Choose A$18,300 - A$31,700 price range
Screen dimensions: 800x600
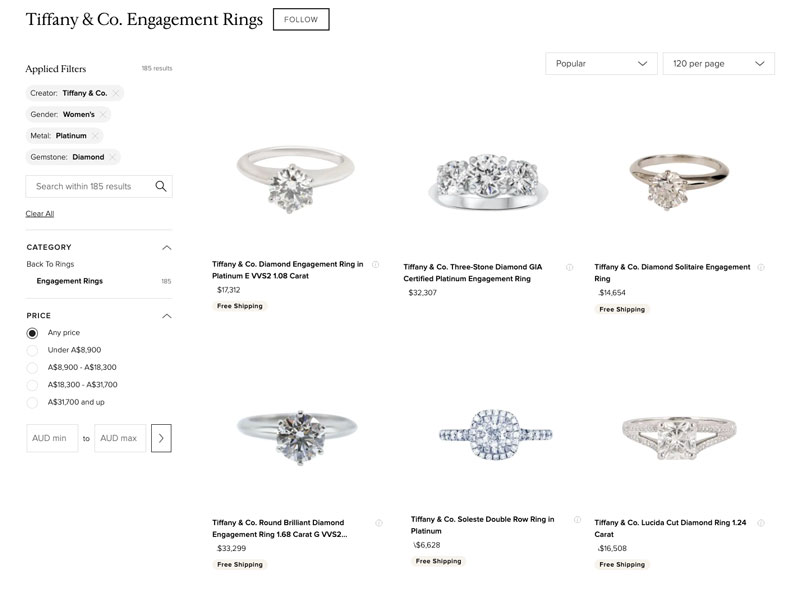32,385
